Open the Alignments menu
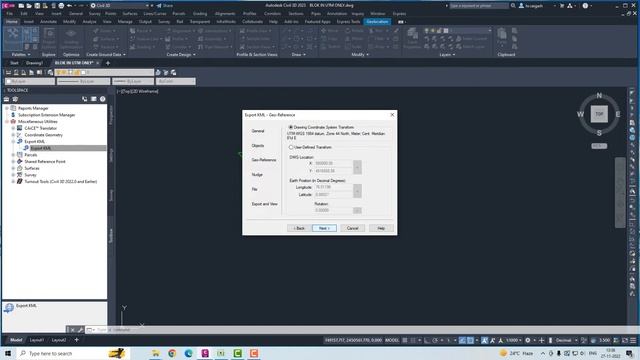 (225, 13)
